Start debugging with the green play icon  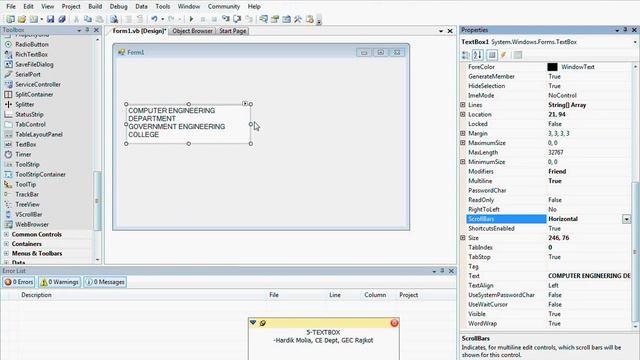tap(191, 19)
